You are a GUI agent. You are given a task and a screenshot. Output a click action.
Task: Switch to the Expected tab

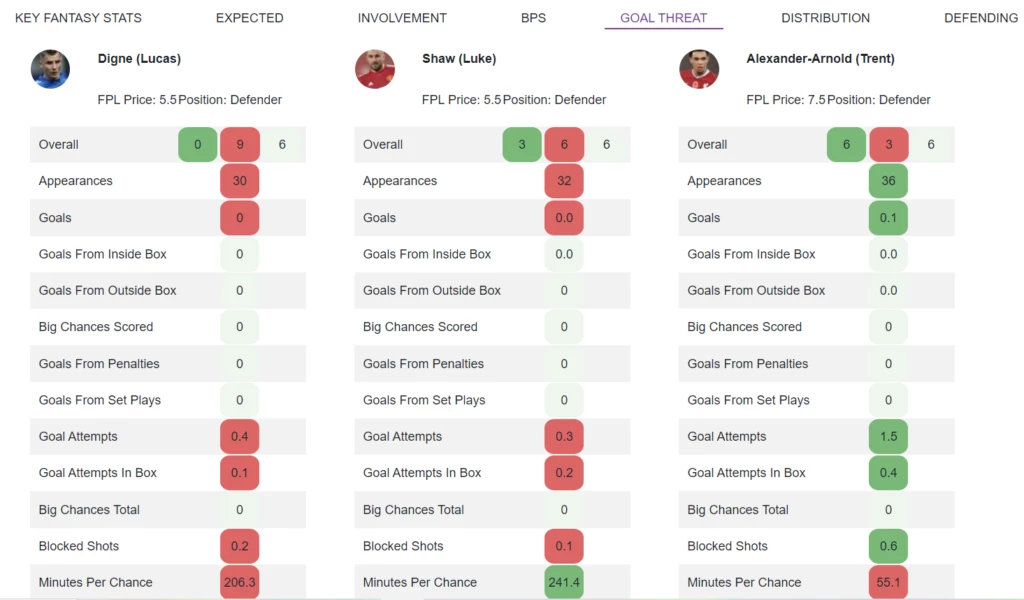click(x=249, y=18)
